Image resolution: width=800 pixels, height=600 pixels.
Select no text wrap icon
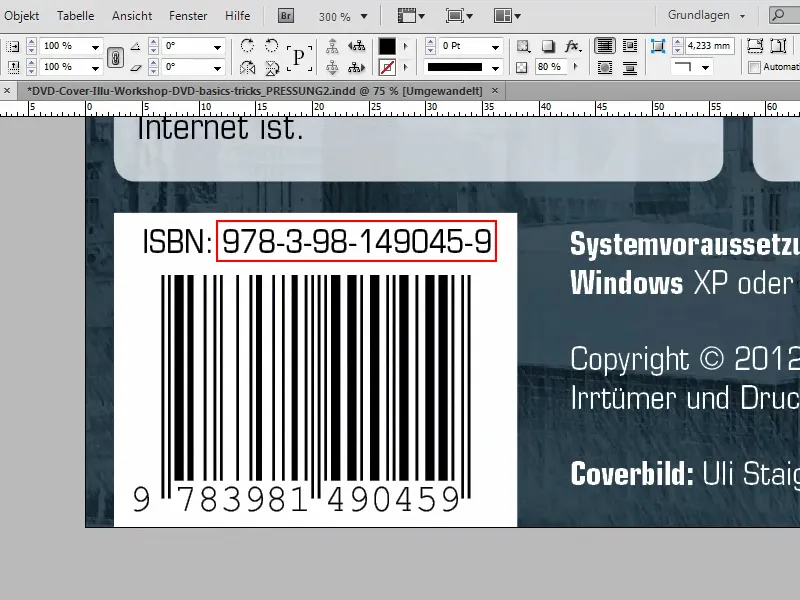pos(605,46)
